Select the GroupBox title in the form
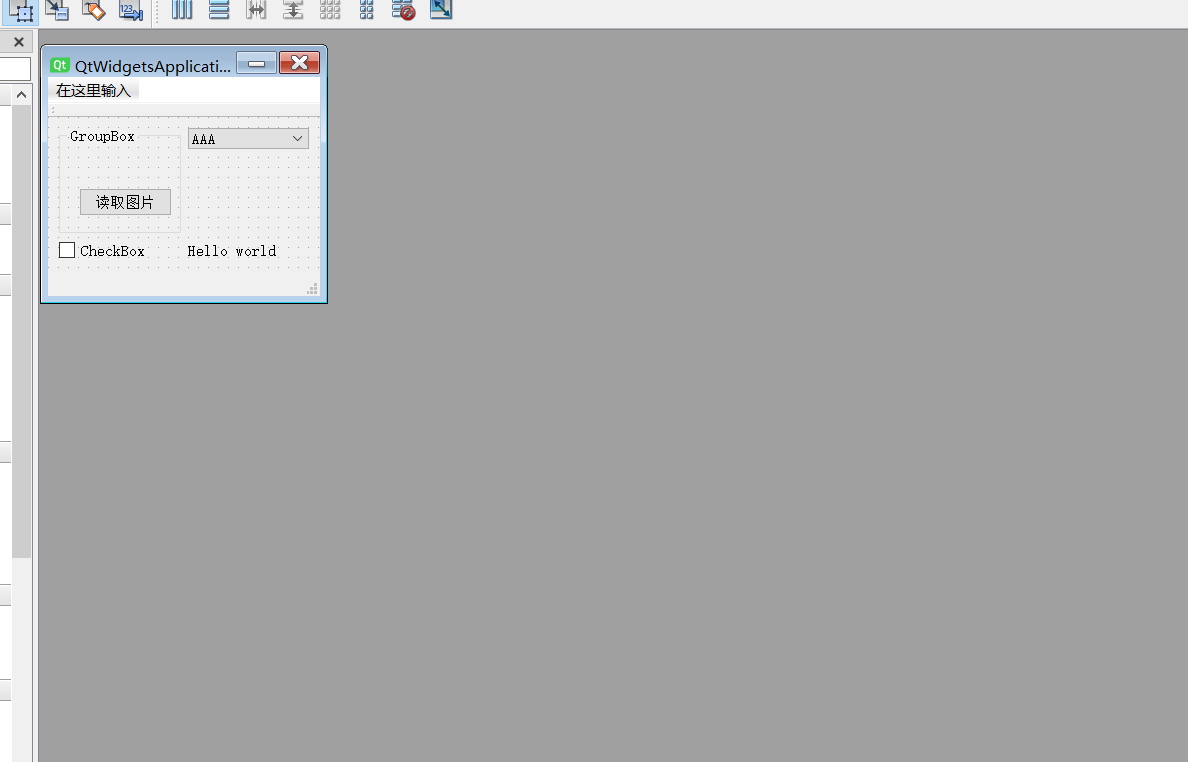 [102, 136]
